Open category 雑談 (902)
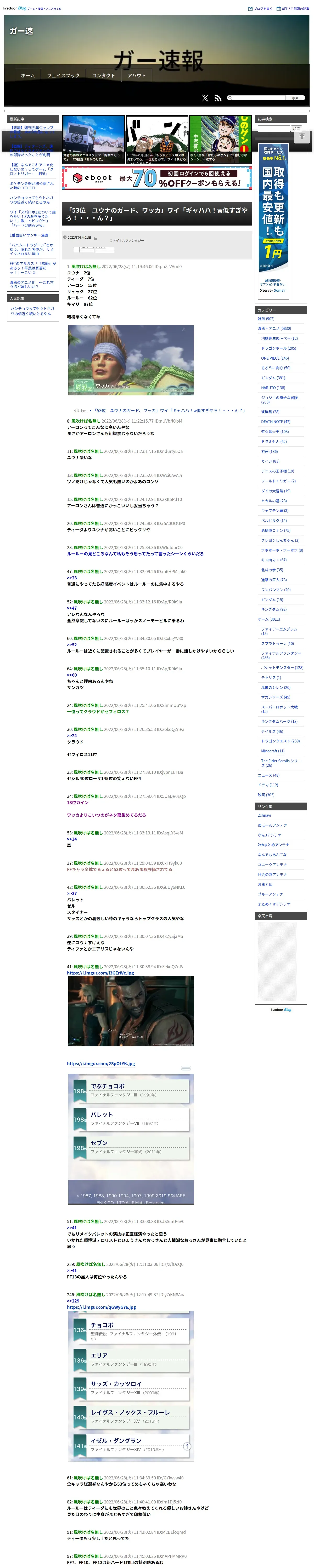Viewport: 314px width, 1568px height. (x=266, y=318)
